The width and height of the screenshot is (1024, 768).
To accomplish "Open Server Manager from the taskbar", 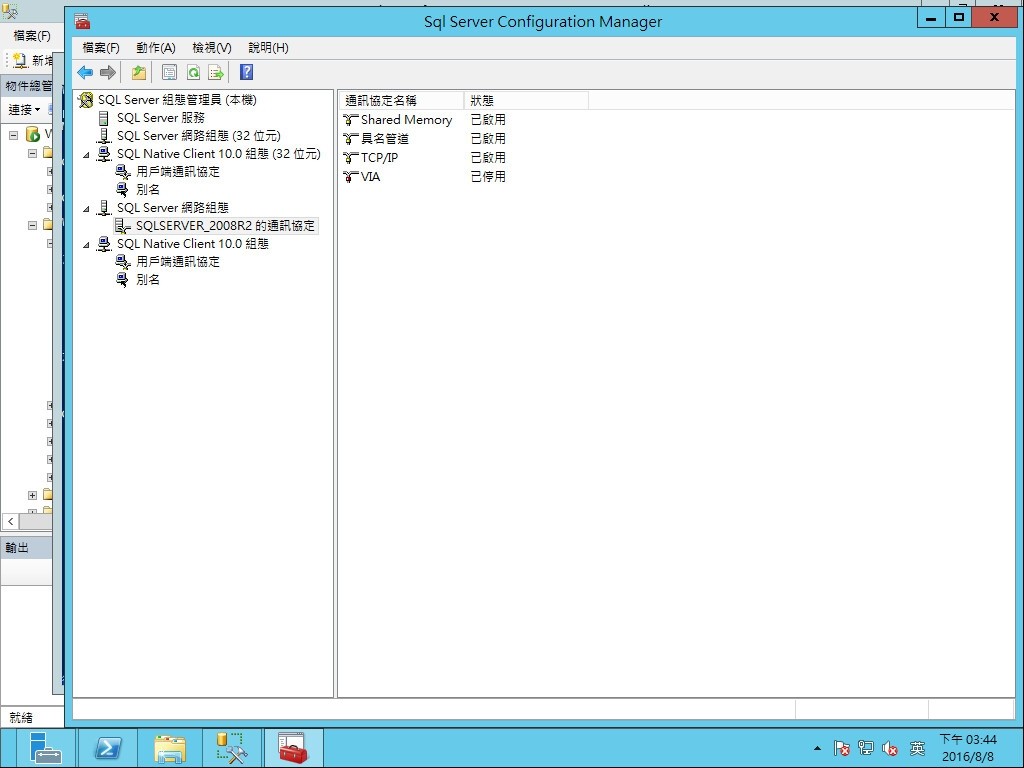I will click(44, 748).
